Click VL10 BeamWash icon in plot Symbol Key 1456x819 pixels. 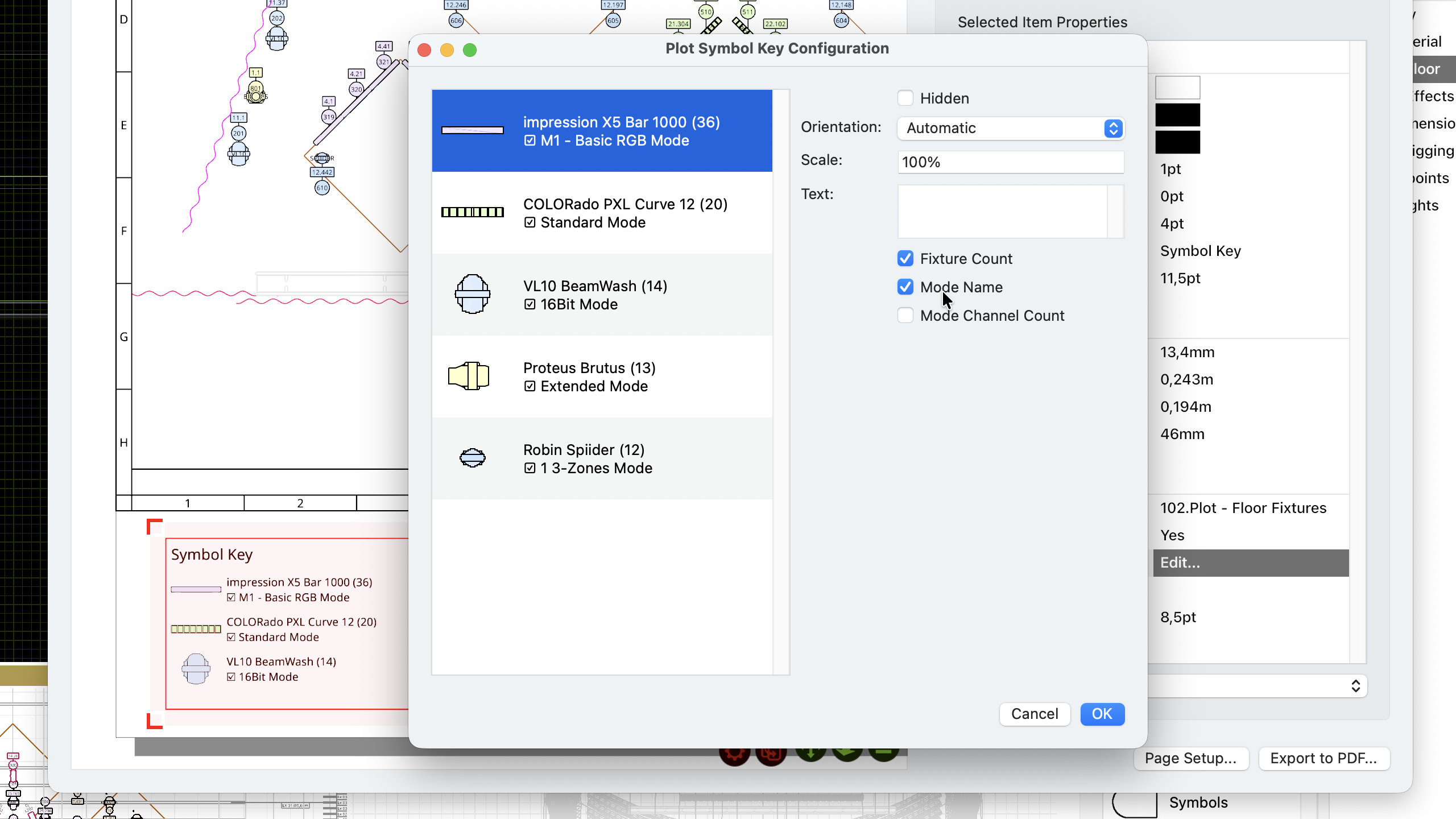pyautogui.click(x=196, y=669)
